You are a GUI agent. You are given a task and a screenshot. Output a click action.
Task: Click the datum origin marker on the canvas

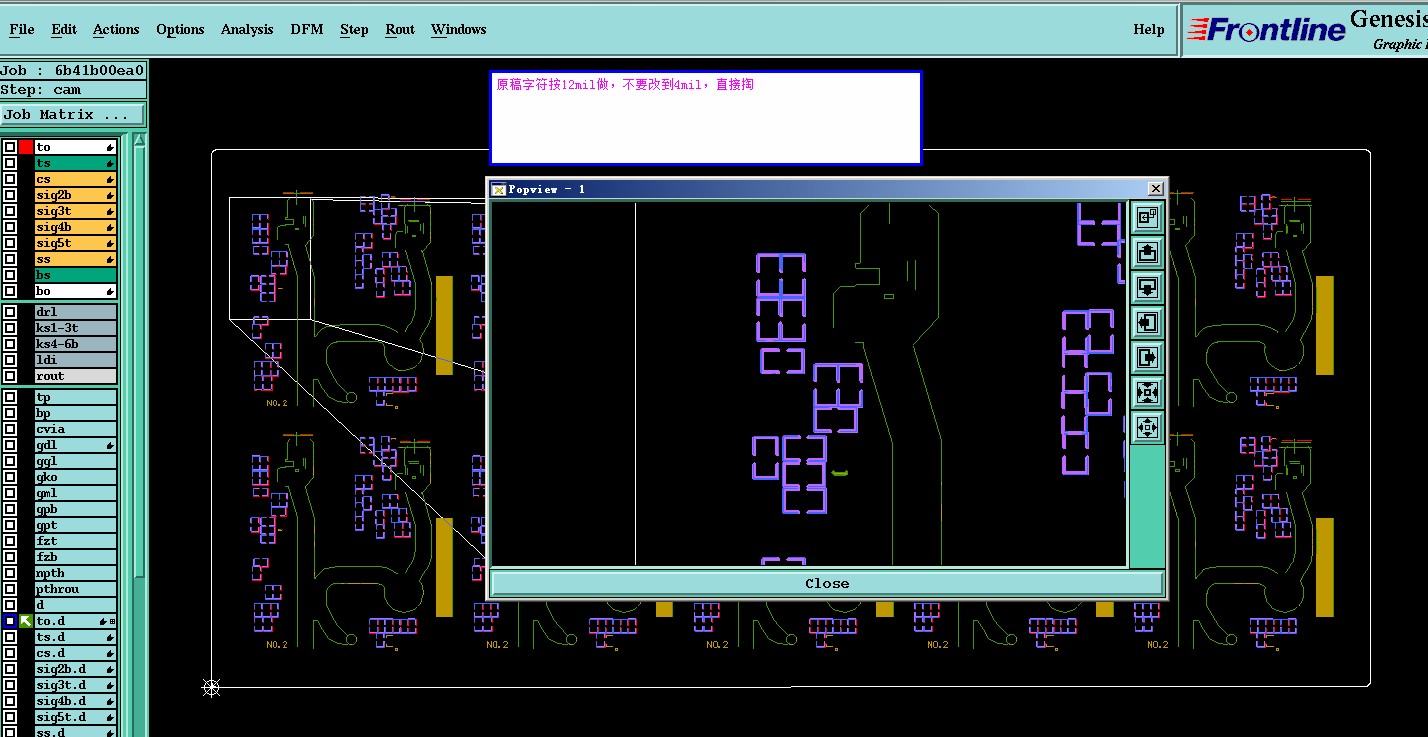click(211, 687)
